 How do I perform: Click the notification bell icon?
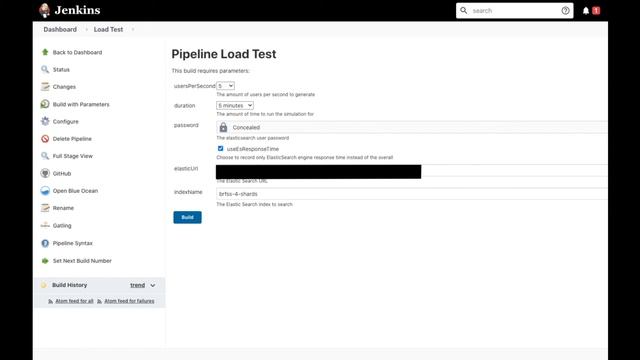[x=586, y=11]
